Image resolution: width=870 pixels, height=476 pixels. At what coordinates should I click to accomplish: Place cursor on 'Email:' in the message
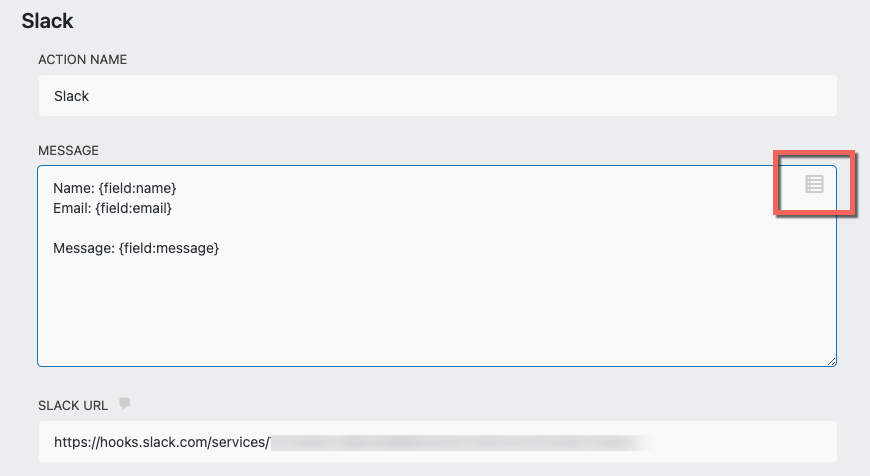coord(72,208)
